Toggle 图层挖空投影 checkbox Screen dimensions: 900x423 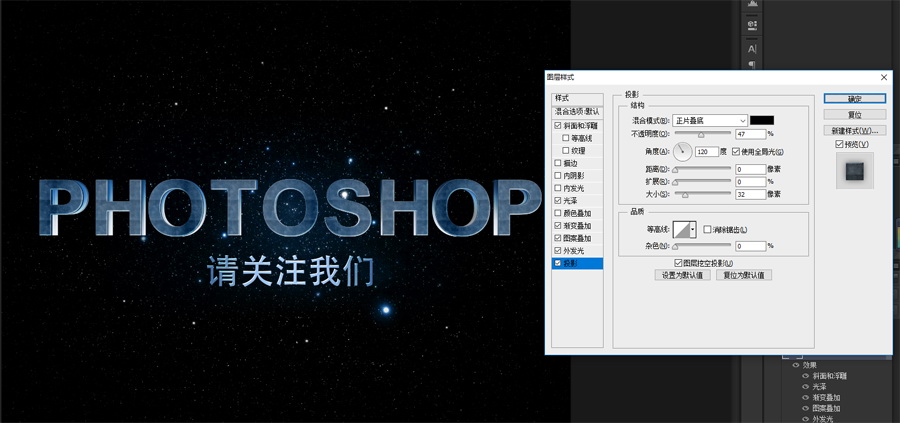click(x=678, y=263)
